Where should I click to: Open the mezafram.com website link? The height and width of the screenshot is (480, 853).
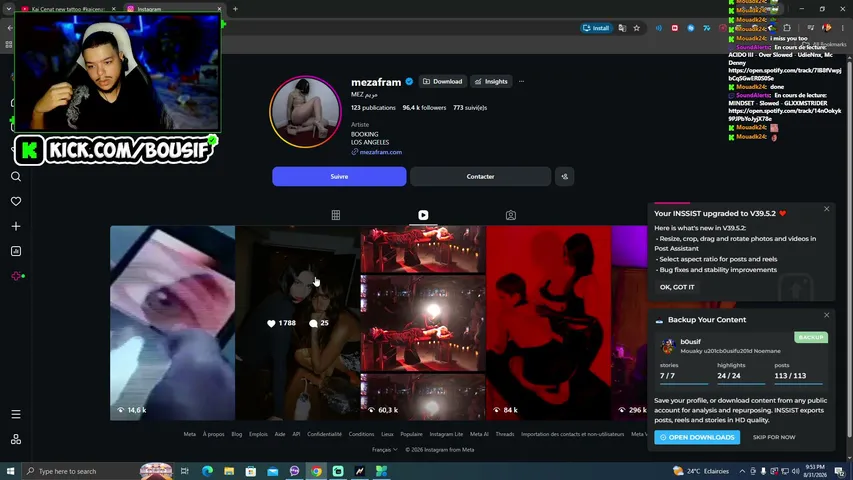[381, 152]
